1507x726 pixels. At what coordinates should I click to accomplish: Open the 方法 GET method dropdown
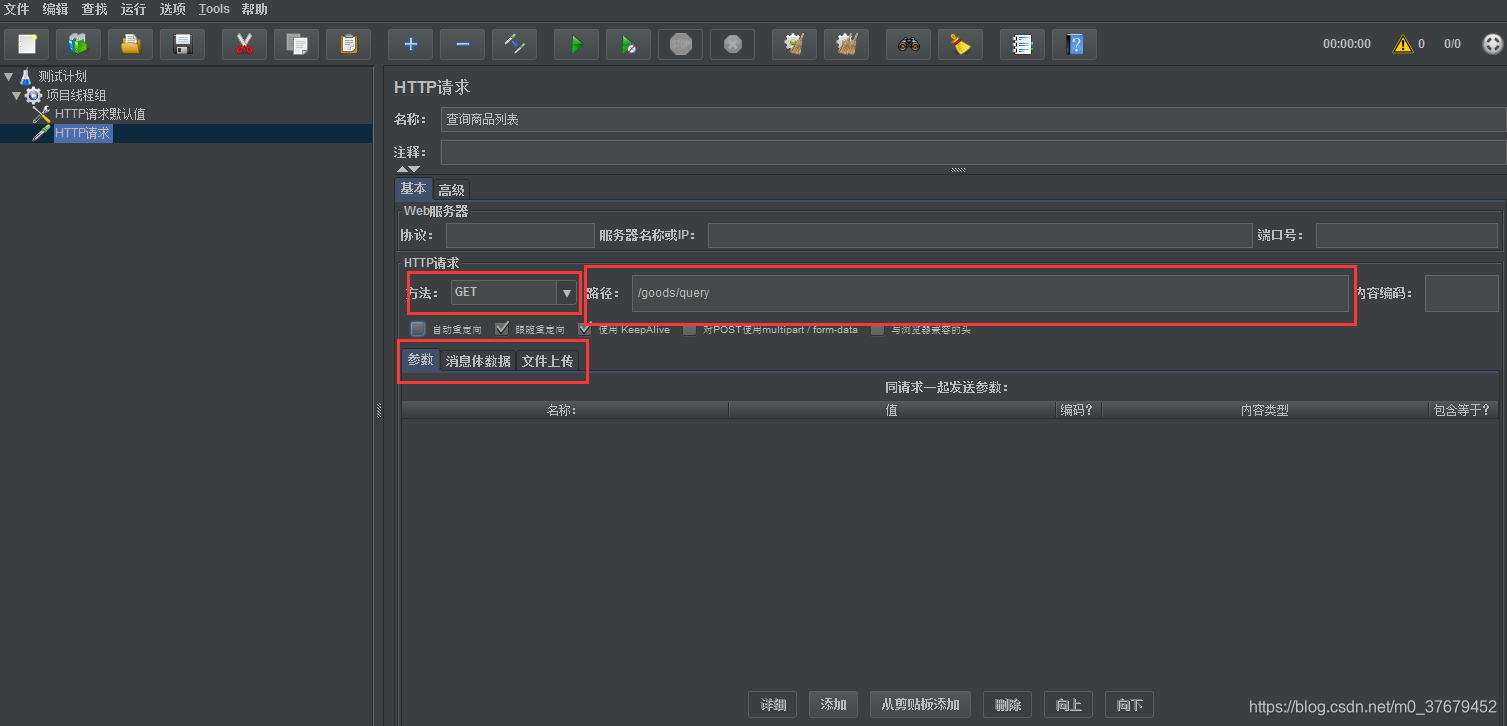(567, 292)
